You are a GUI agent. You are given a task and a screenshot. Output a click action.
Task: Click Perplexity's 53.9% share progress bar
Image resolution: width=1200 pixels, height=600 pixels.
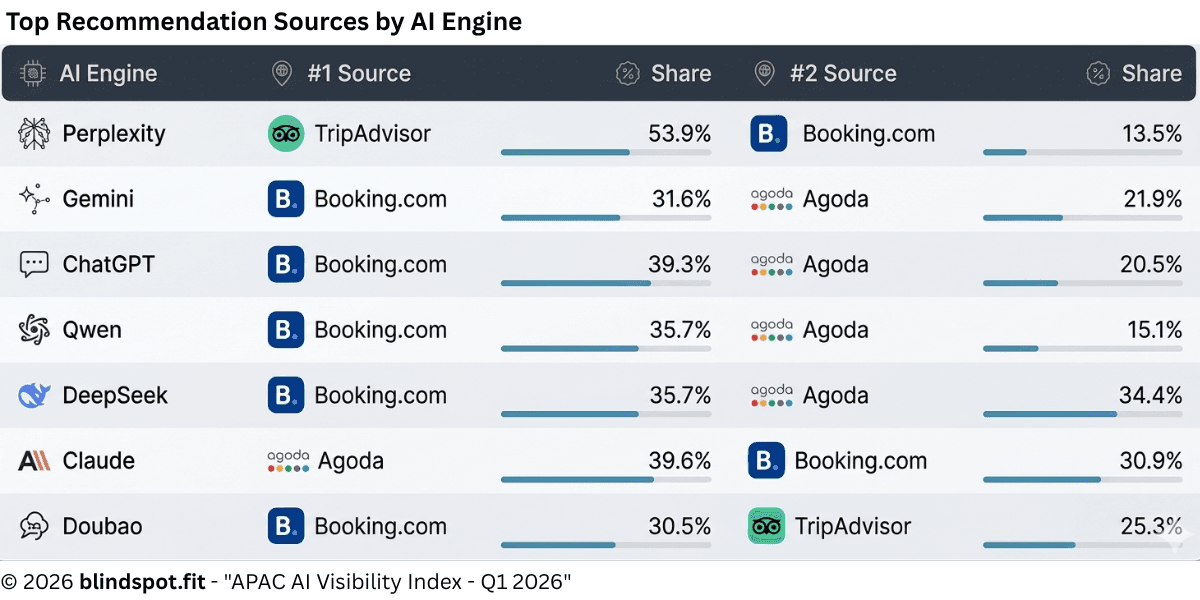click(x=606, y=152)
